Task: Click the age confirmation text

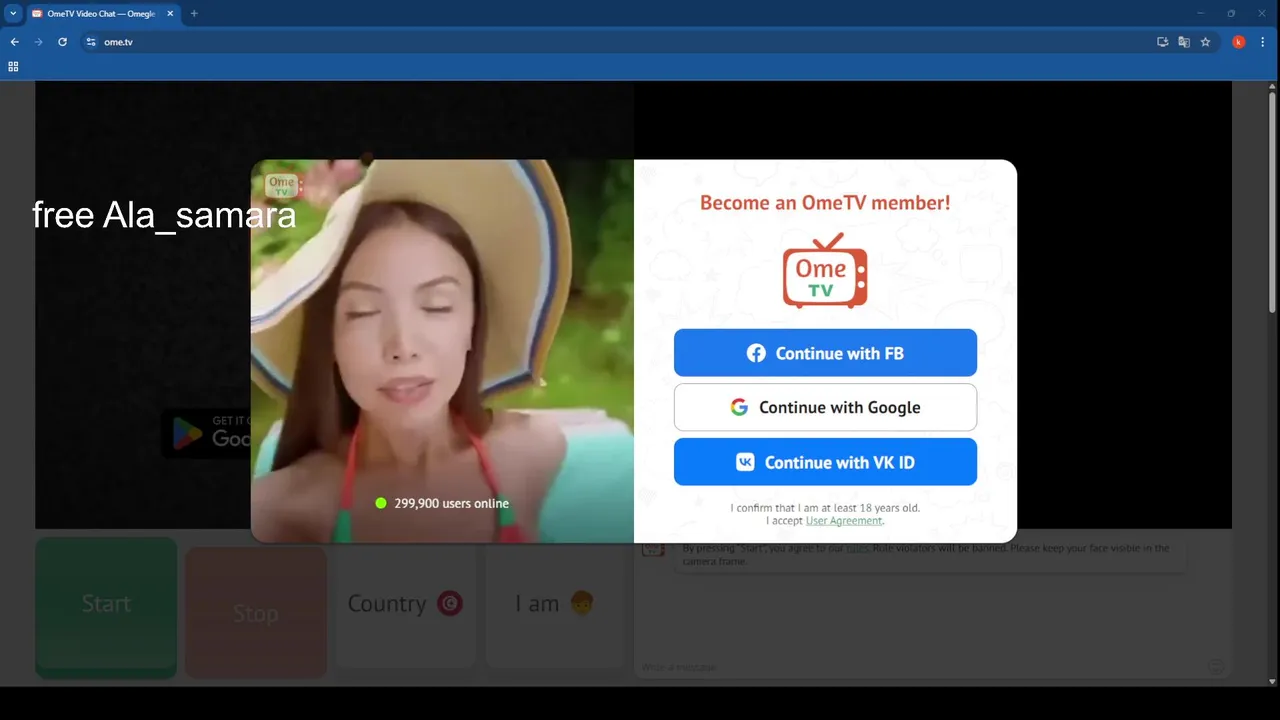Action: 825,508
